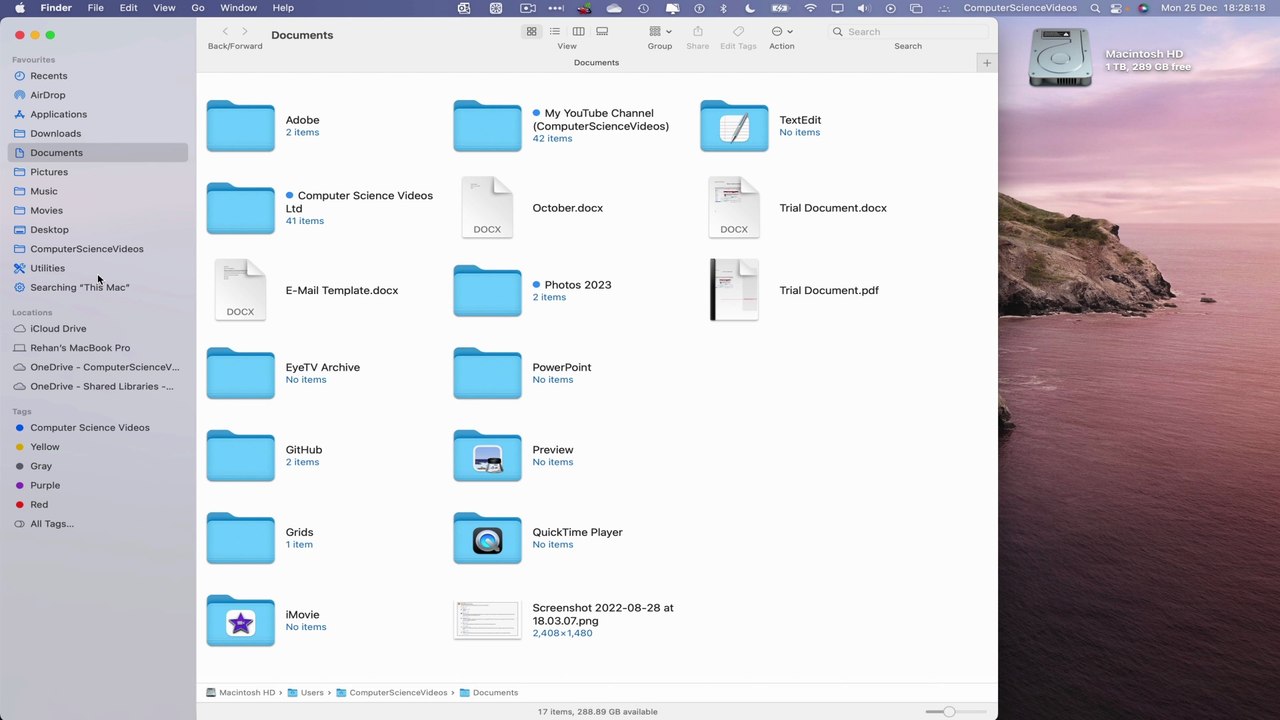Image resolution: width=1280 pixels, height=720 pixels.
Task: Click Users in the path bar
Action: coord(306,692)
